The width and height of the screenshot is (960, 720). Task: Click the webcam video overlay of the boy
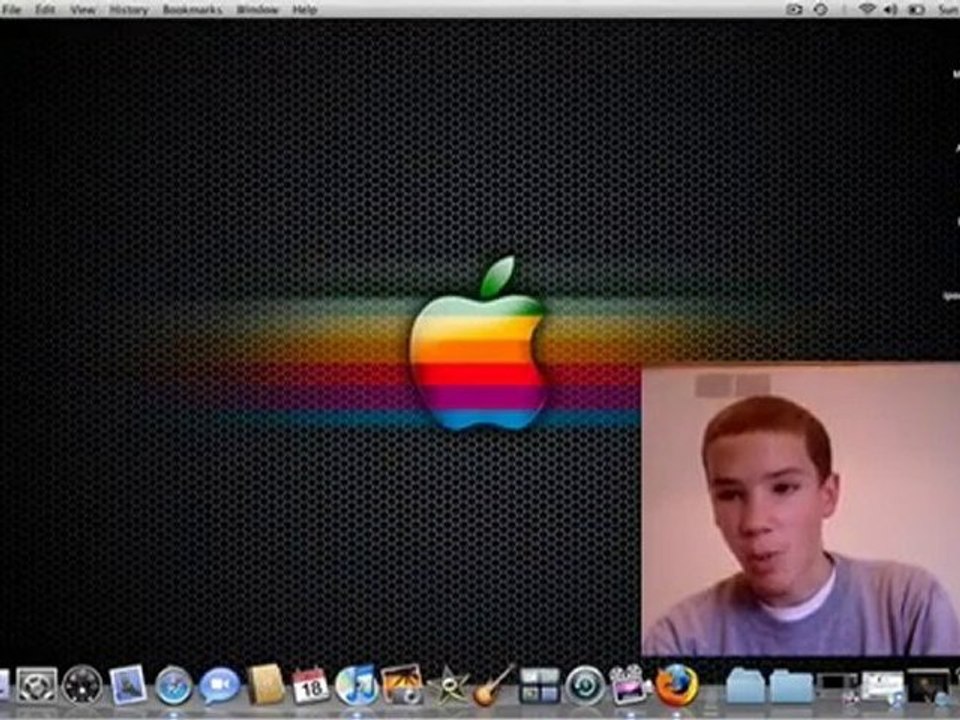coord(800,509)
